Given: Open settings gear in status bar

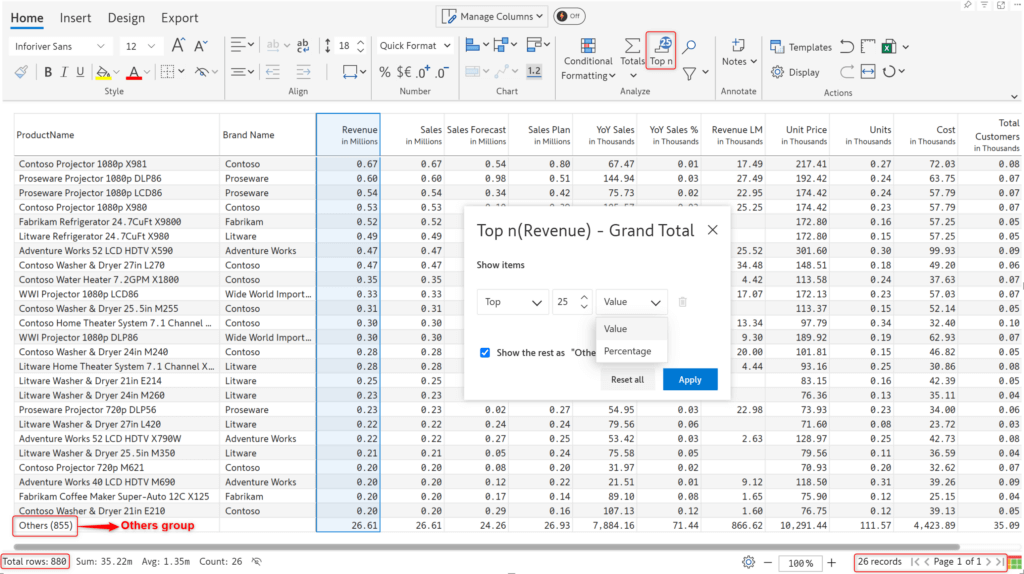Looking at the screenshot, I should [x=748, y=562].
